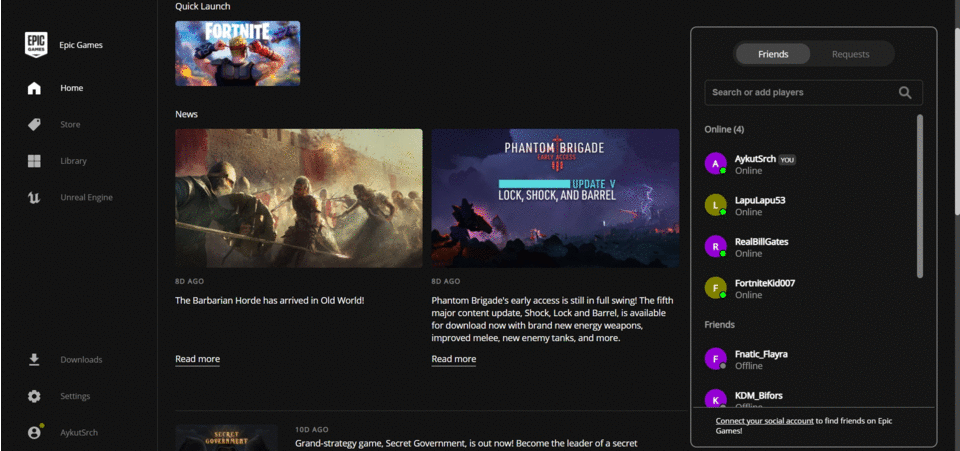Click AykutSrch avatar in friends list
Screen dimensions: 960x451
pos(716,163)
